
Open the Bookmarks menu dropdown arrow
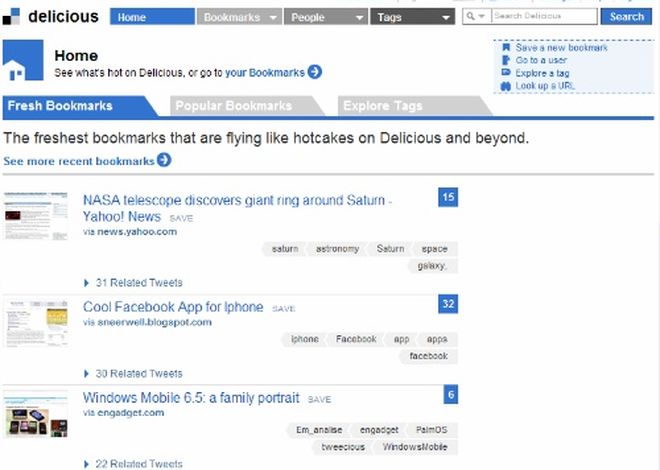[x=273, y=18]
